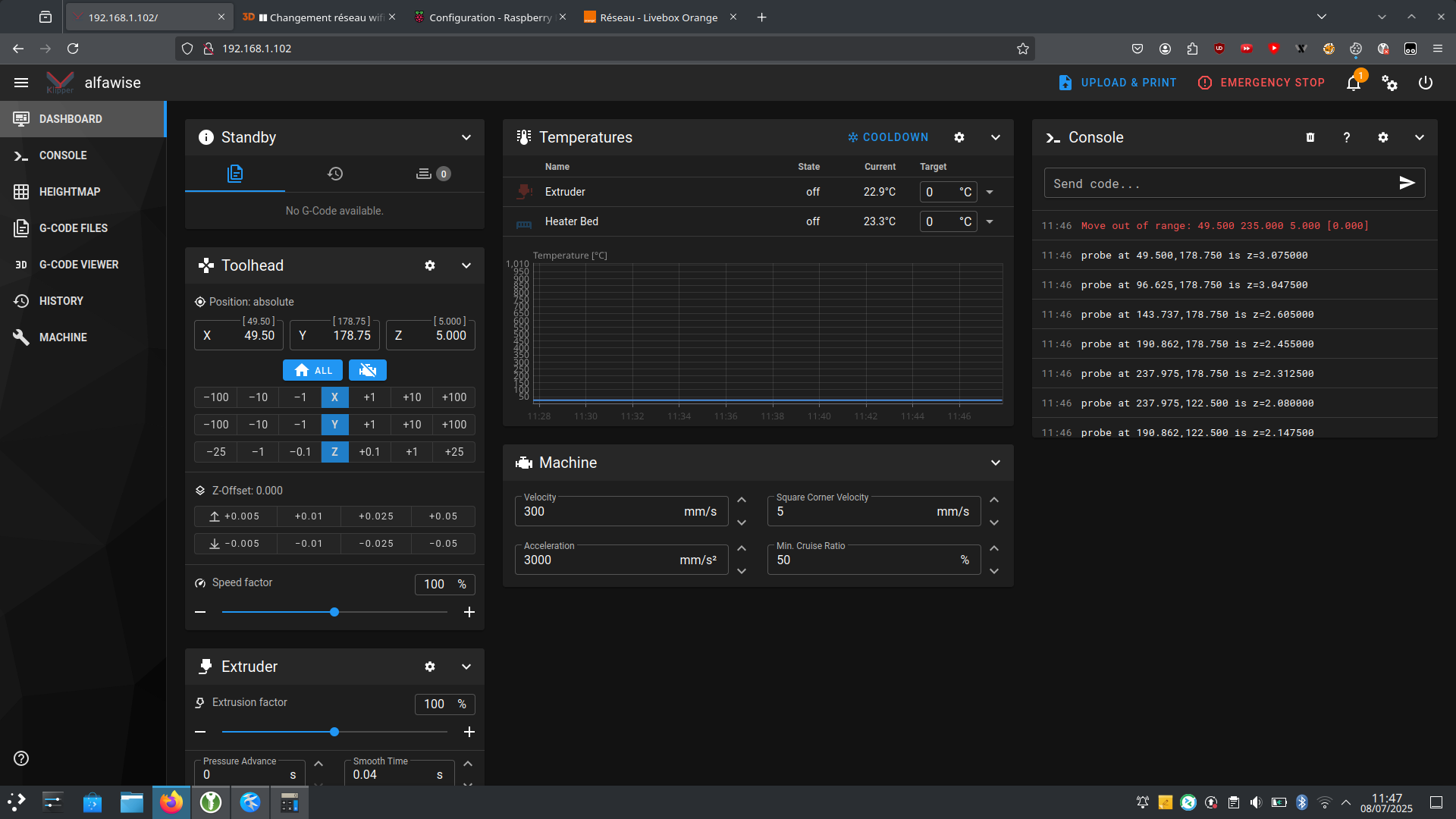Open Extruder temperature preset dropdown
This screenshot has height=819, width=1456.
[x=990, y=192]
